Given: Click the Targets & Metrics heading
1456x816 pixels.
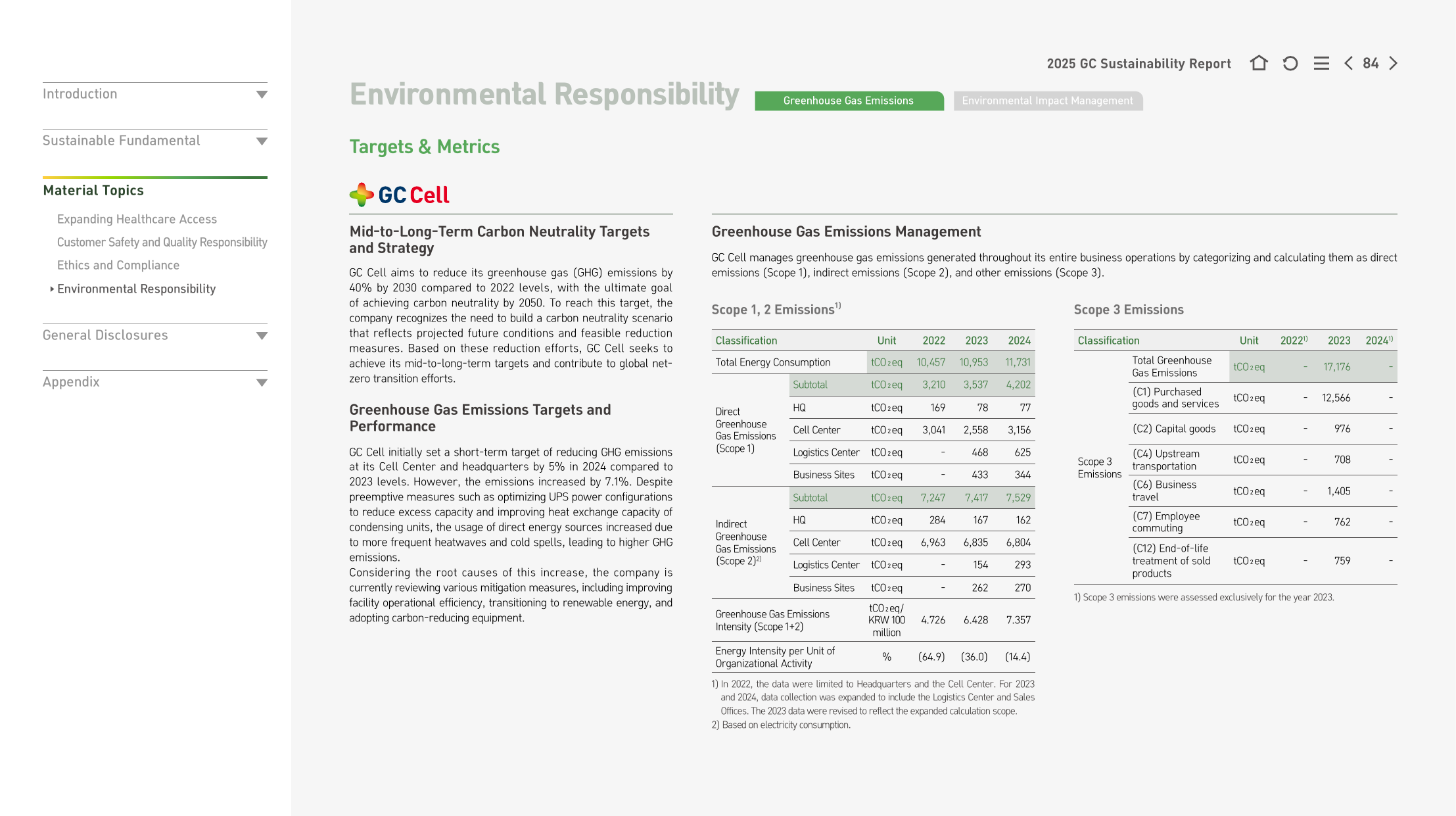Looking at the screenshot, I should (425, 147).
